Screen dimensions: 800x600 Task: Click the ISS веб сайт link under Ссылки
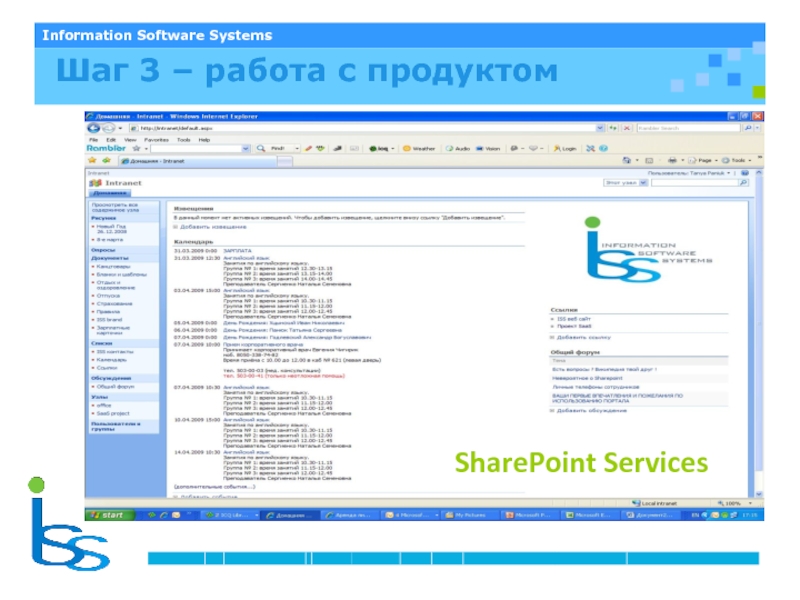574,319
